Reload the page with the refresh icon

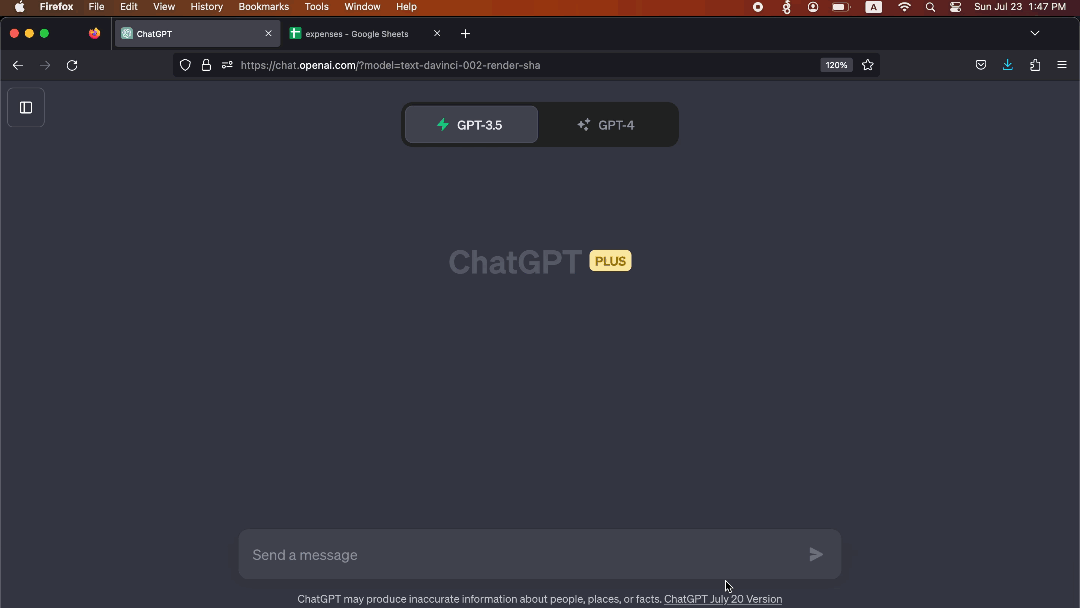pyautogui.click(x=72, y=65)
